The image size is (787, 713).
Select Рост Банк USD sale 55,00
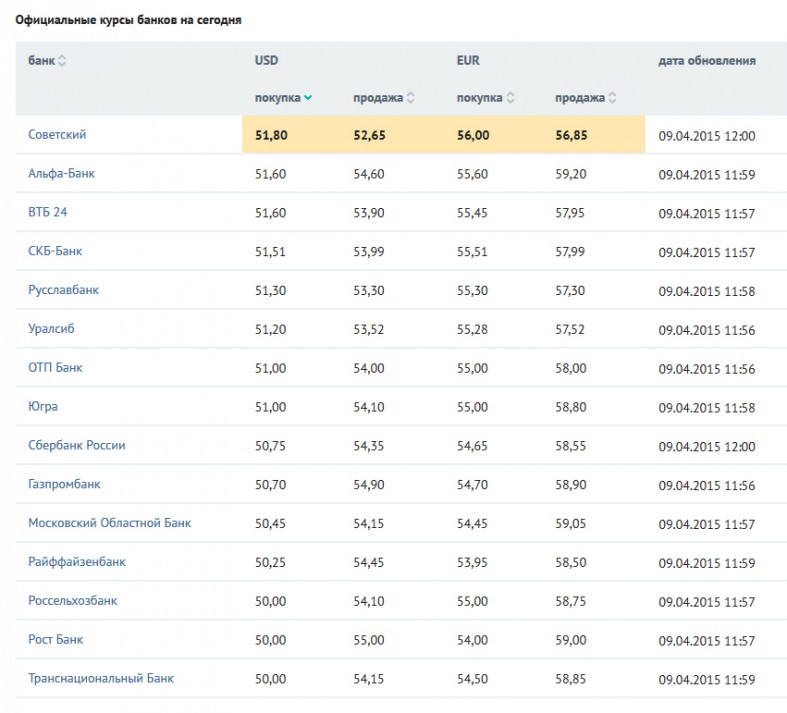pyautogui.click(x=369, y=640)
